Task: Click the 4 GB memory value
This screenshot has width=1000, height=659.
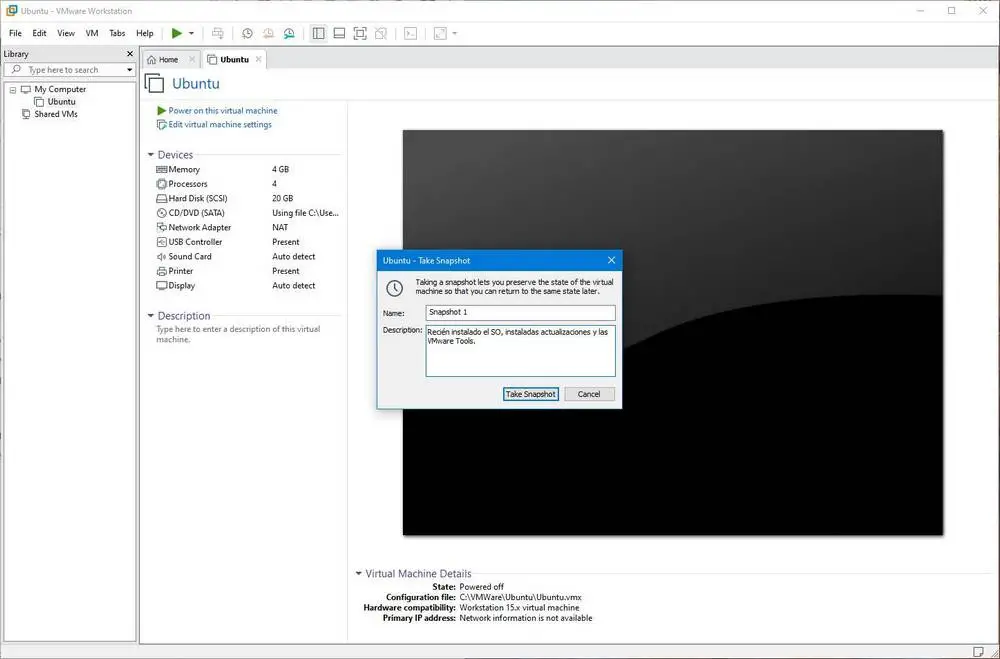Action: tap(281, 169)
